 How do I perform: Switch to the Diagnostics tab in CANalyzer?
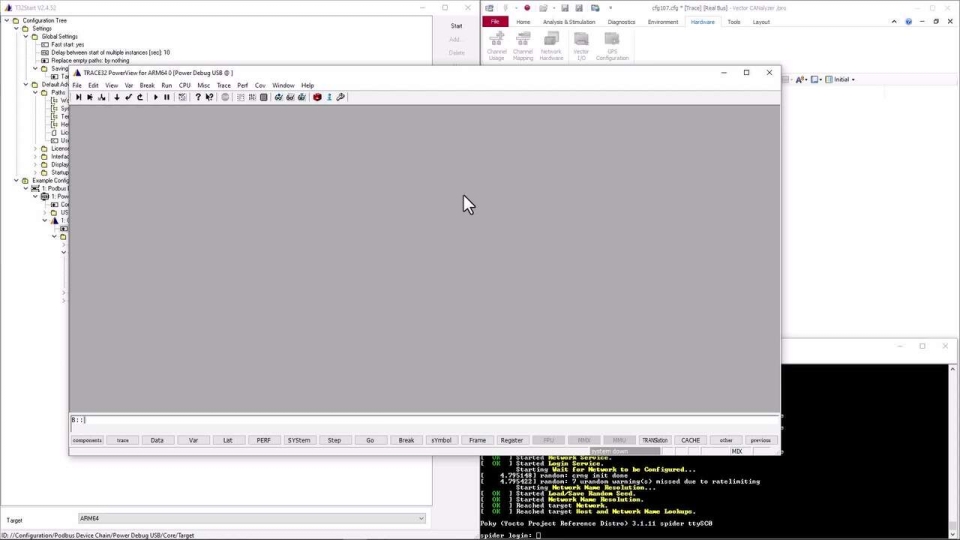621,22
